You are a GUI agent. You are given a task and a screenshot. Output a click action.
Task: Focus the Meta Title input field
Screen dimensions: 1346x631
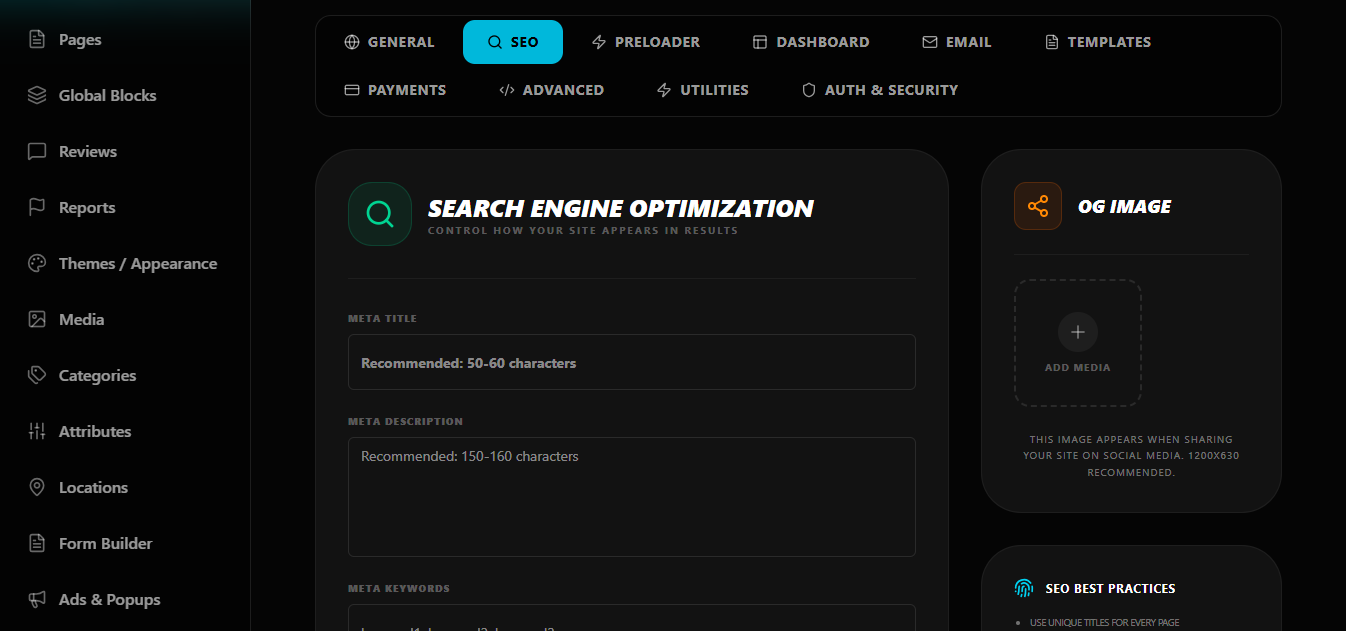point(631,362)
